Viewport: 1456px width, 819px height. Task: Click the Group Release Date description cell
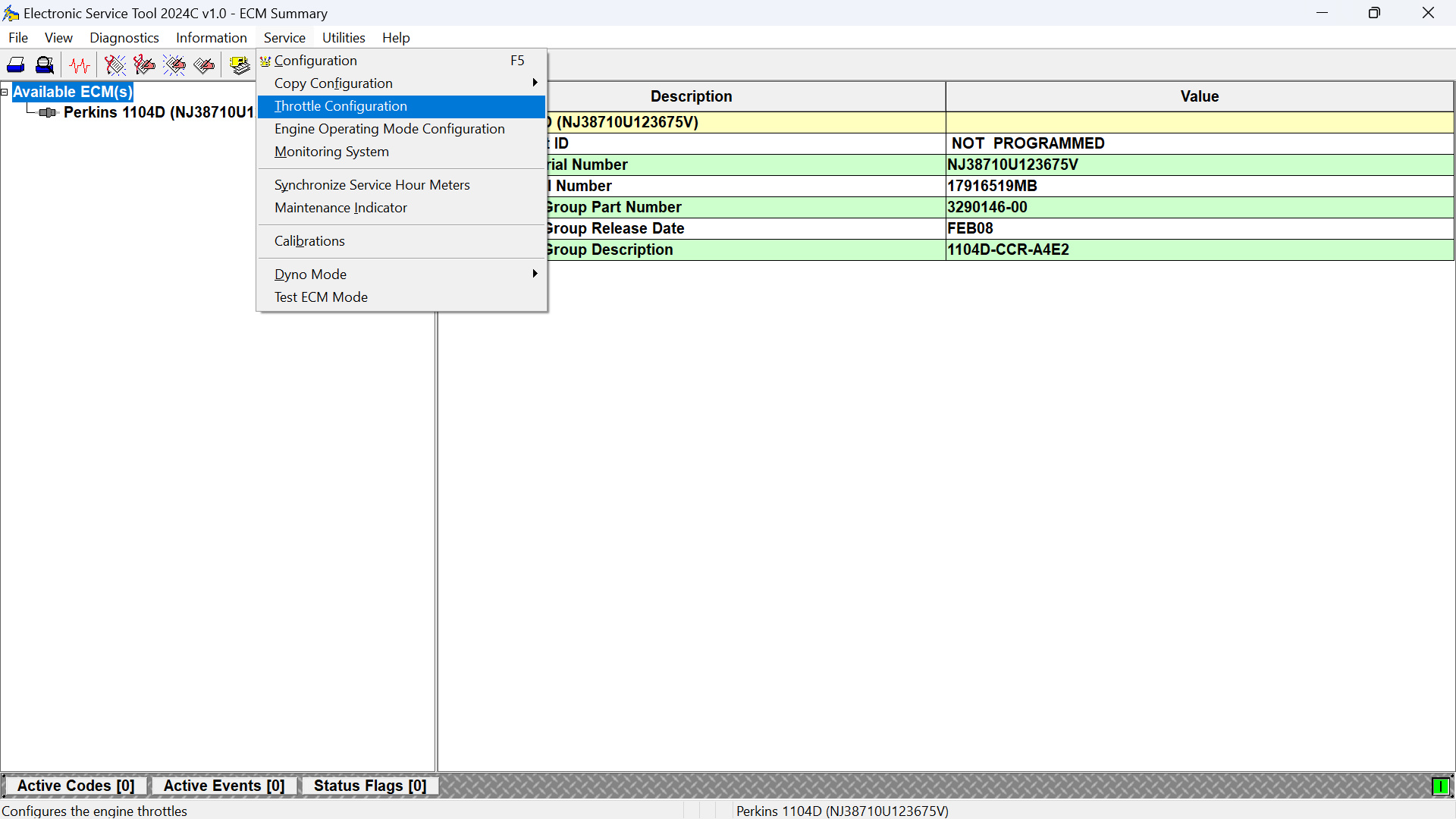[745, 228]
